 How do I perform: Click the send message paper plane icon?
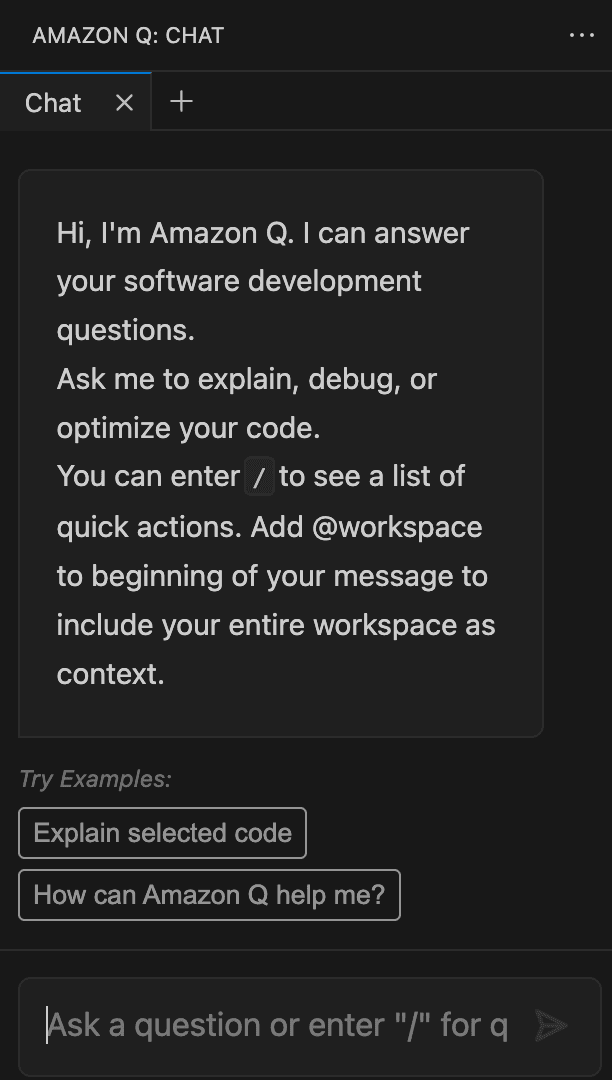[x=549, y=1025]
